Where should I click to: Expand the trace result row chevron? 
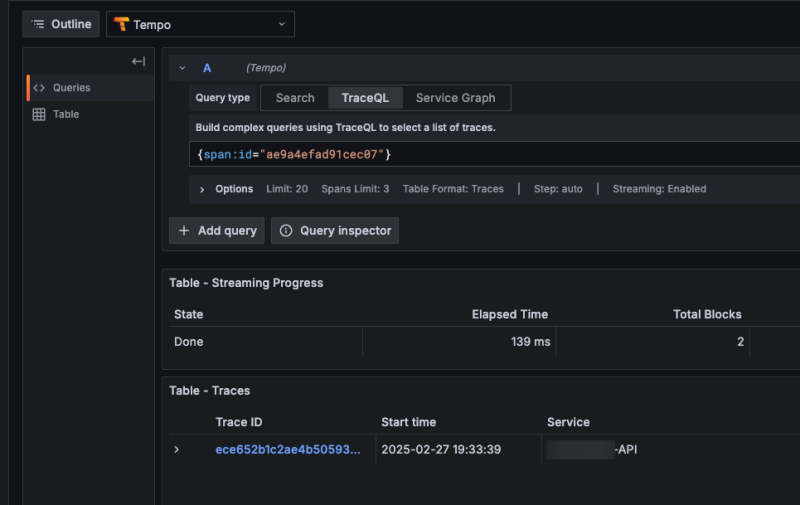pyautogui.click(x=177, y=450)
